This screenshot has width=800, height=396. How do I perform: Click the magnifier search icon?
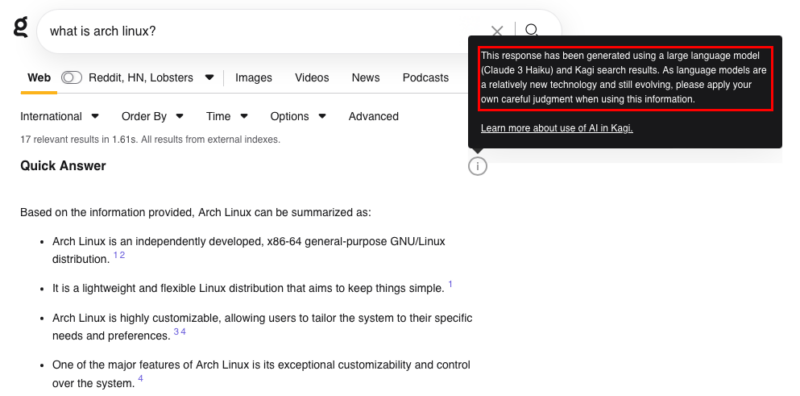[x=532, y=30]
